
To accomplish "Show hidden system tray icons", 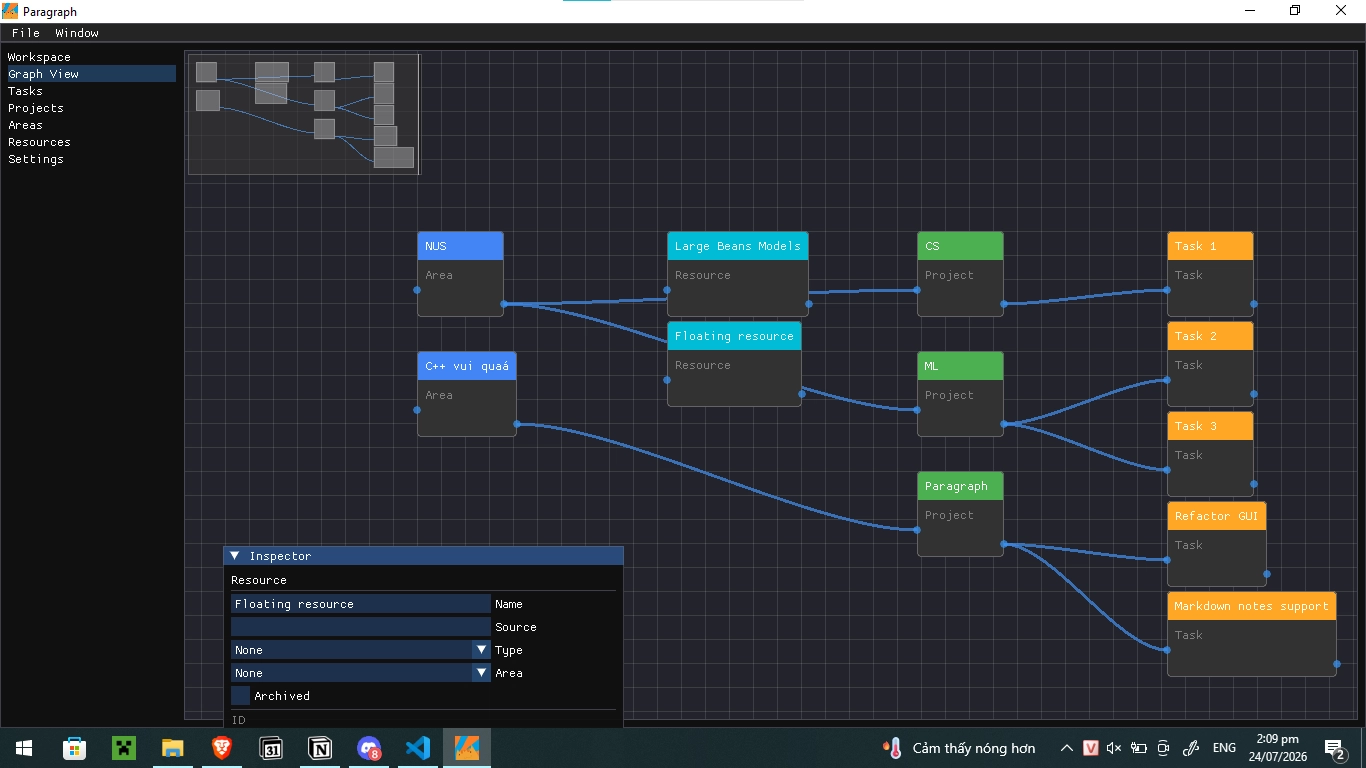I will point(1067,748).
